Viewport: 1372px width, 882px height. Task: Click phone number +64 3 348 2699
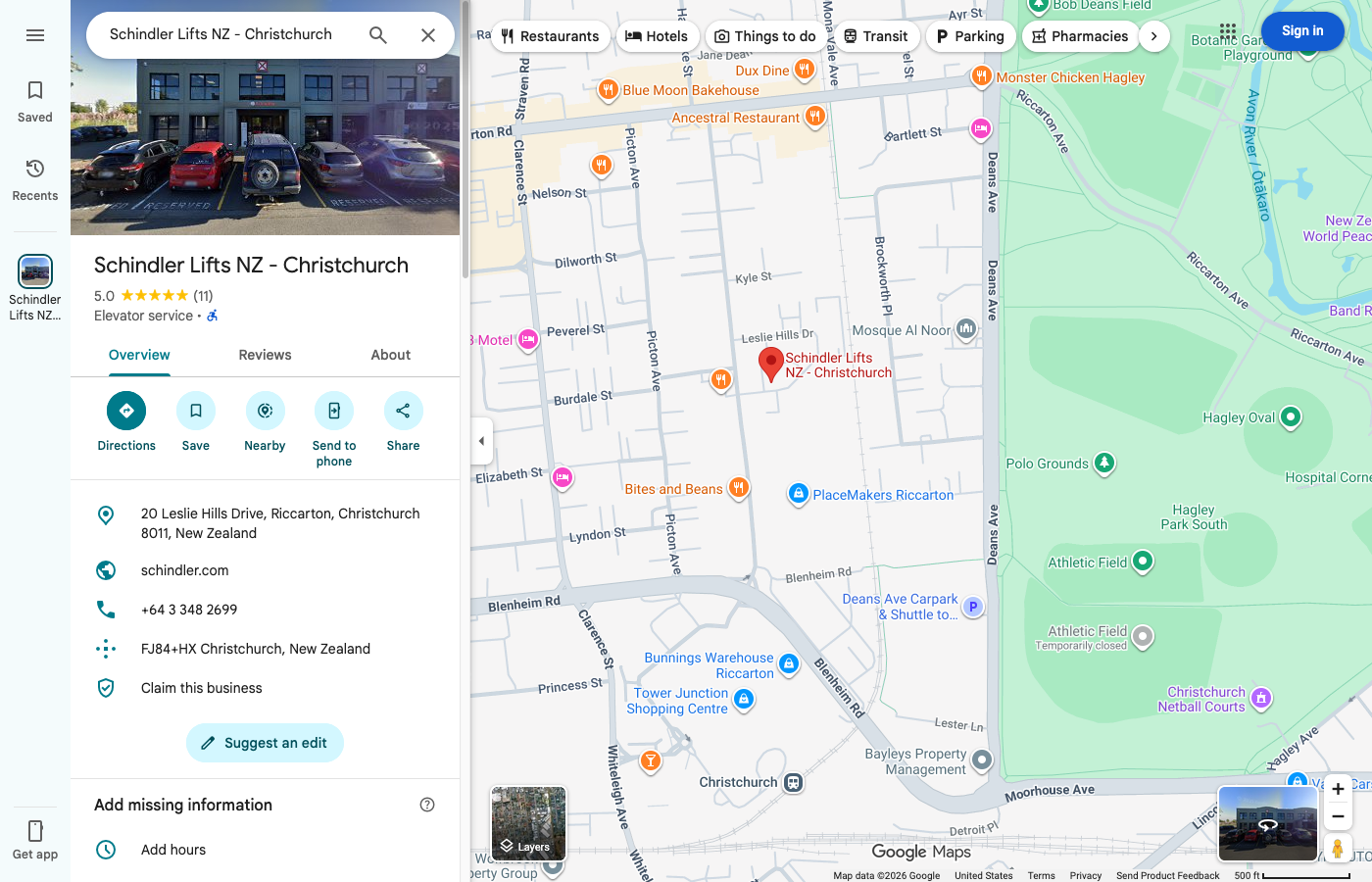coord(265,610)
